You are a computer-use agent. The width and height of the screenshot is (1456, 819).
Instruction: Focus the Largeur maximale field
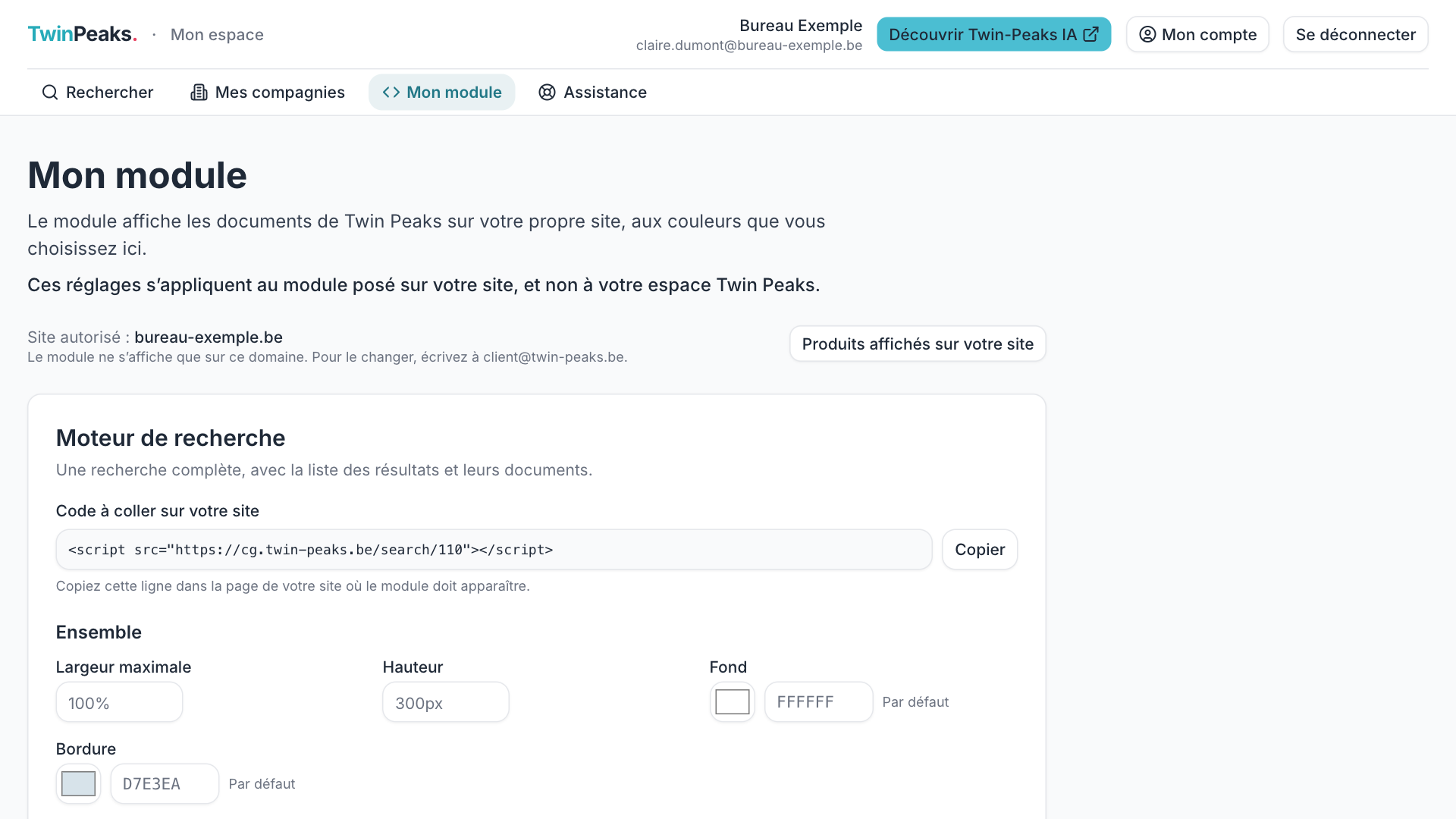pos(119,702)
